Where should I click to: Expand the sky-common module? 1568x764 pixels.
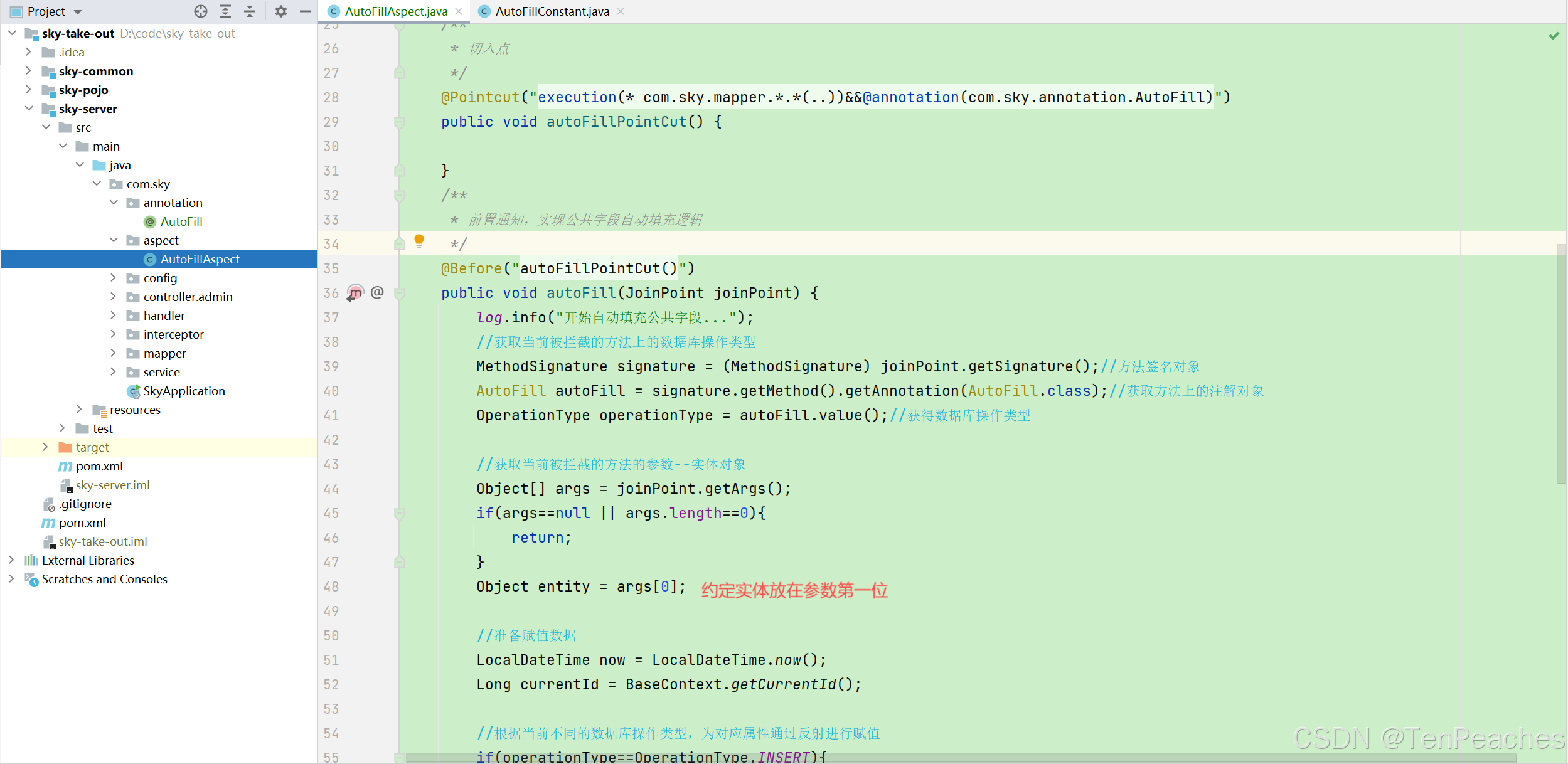point(29,70)
